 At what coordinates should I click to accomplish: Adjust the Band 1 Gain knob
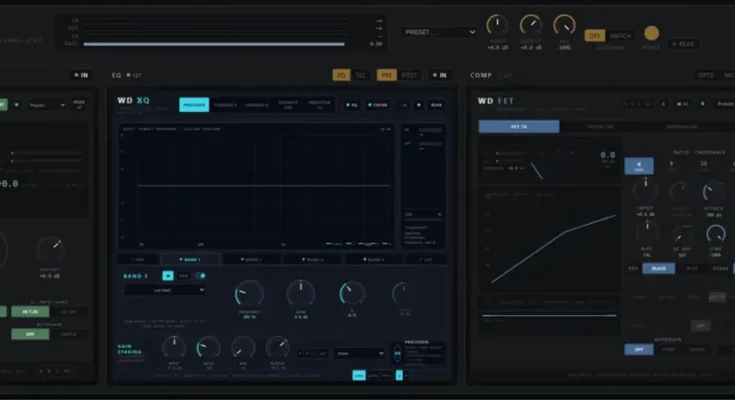[300, 294]
